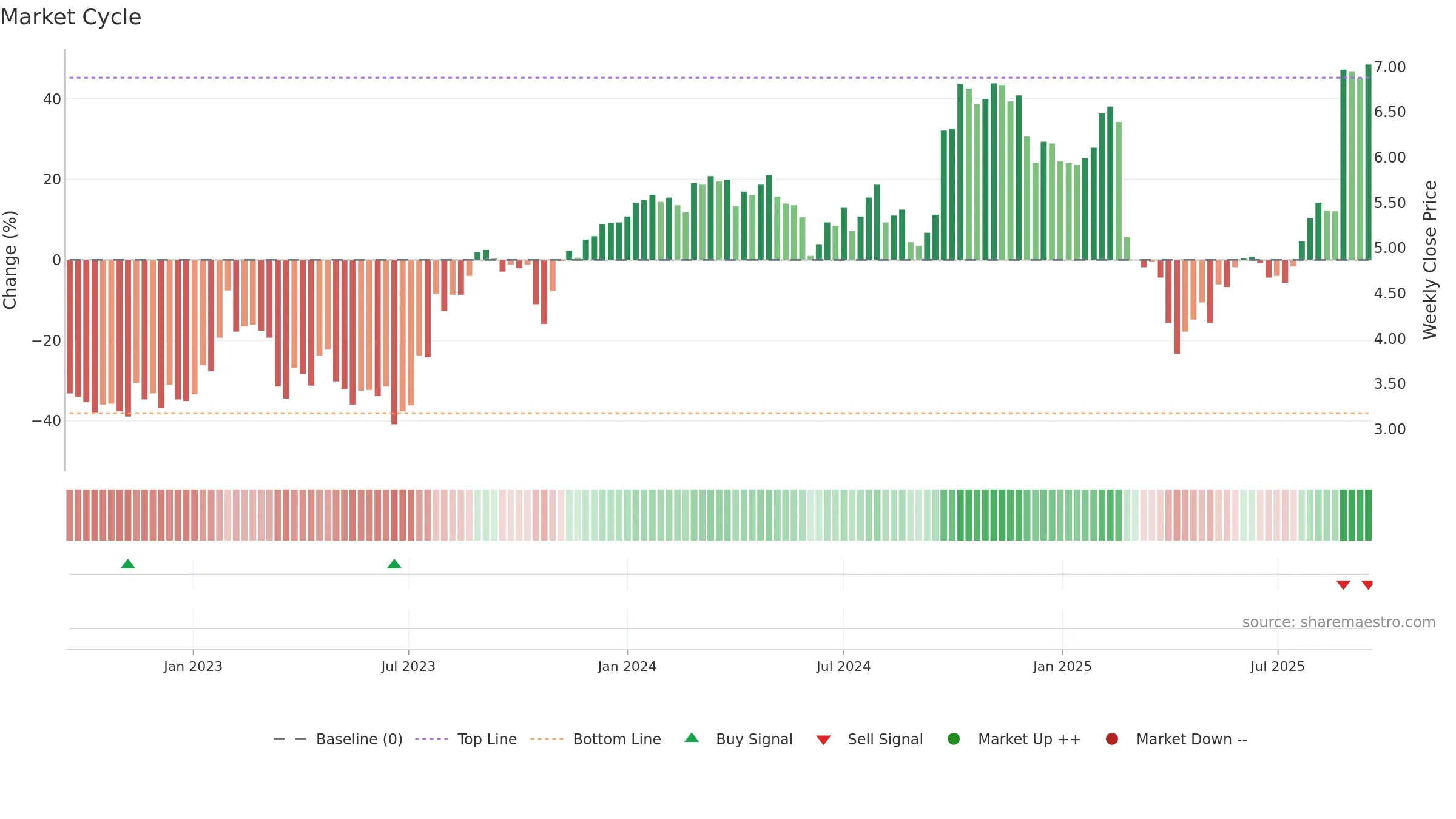Toggle the Bottom Line legend item
This screenshot has height=819, width=1456.
pos(596,739)
